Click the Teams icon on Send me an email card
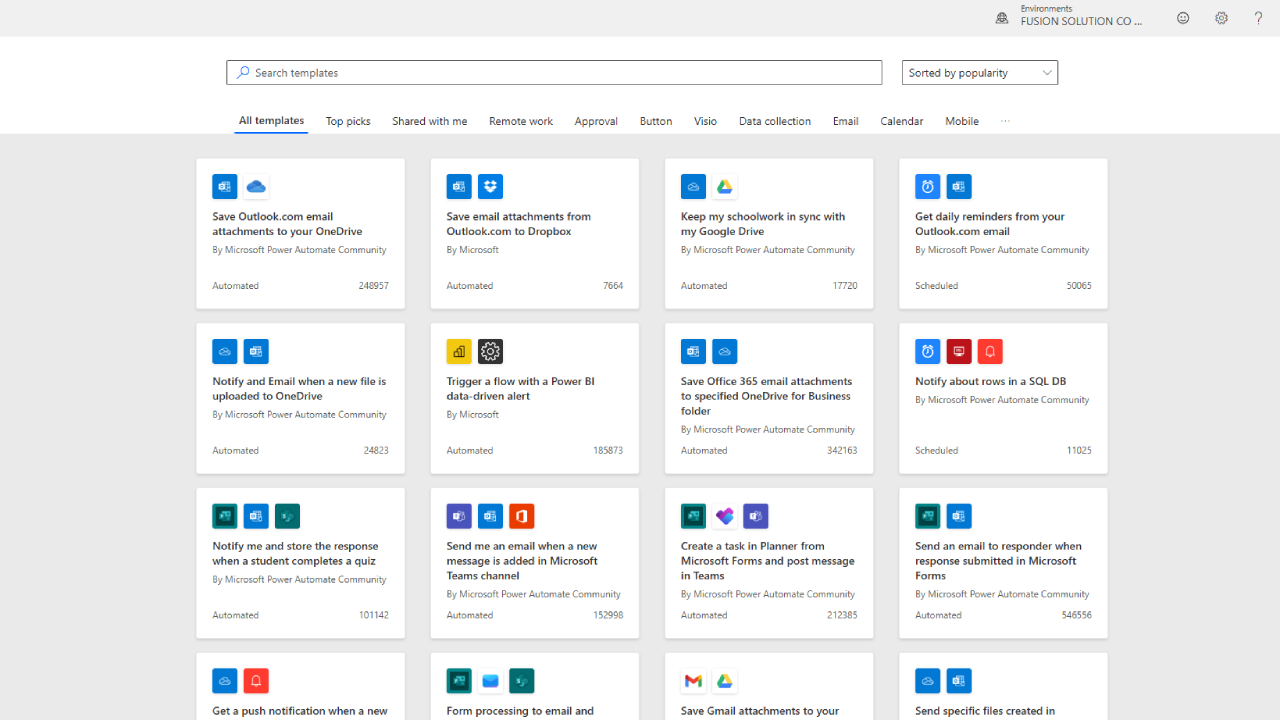1280x720 pixels. (x=459, y=516)
